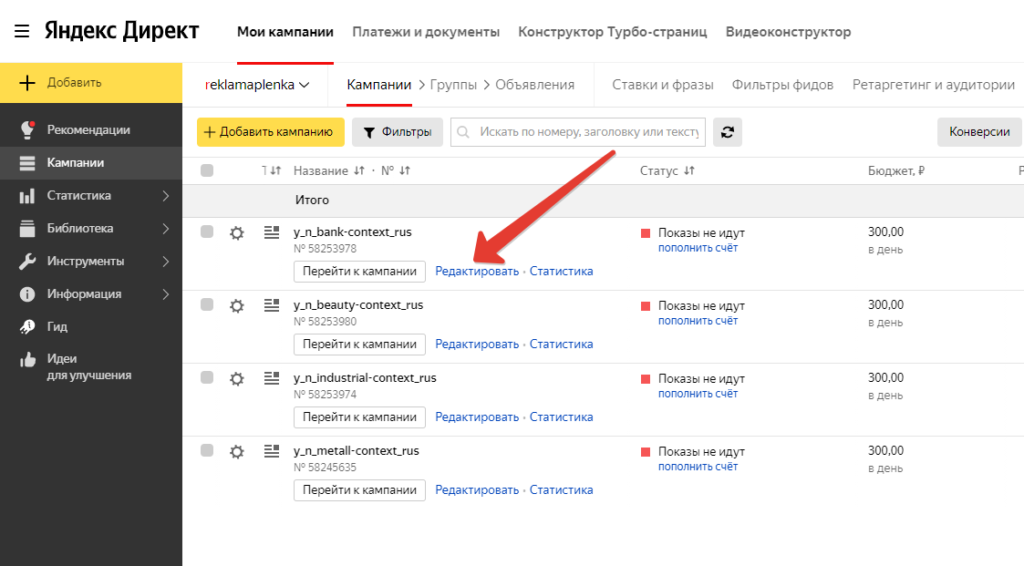The height and width of the screenshot is (566, 1024).
Task: Open the hamburger menu icon
Action: pyautogui.click(x=22, y=31)
